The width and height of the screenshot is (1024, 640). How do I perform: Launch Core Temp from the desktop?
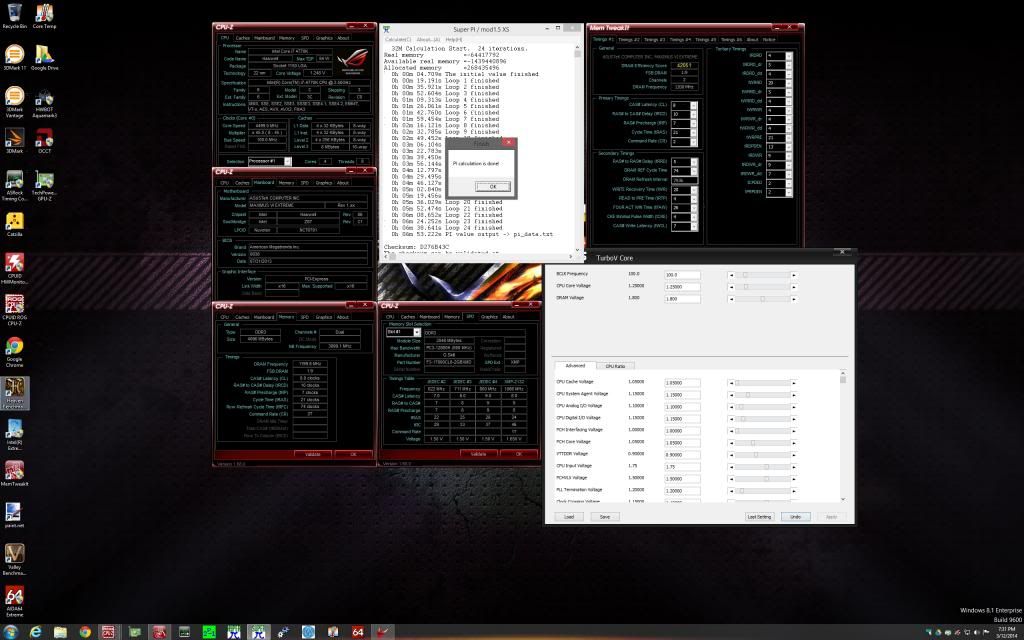pos(44,16)
